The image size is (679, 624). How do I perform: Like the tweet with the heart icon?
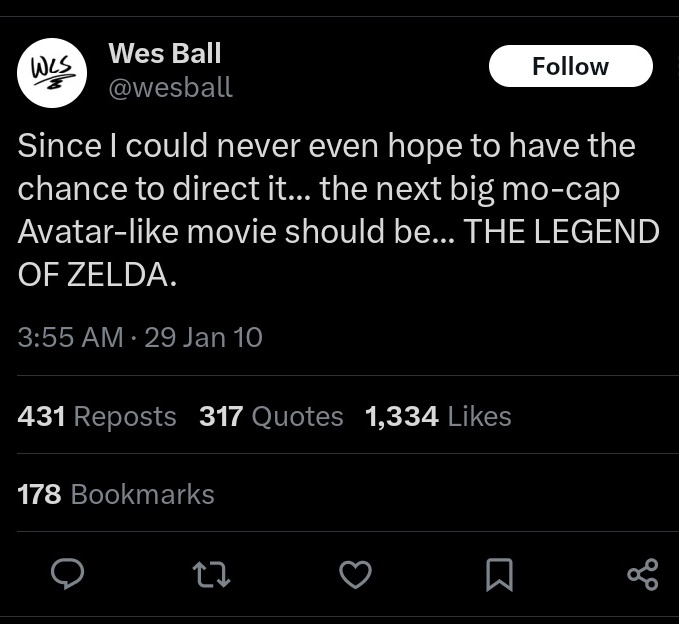click(x=355, y=574)
